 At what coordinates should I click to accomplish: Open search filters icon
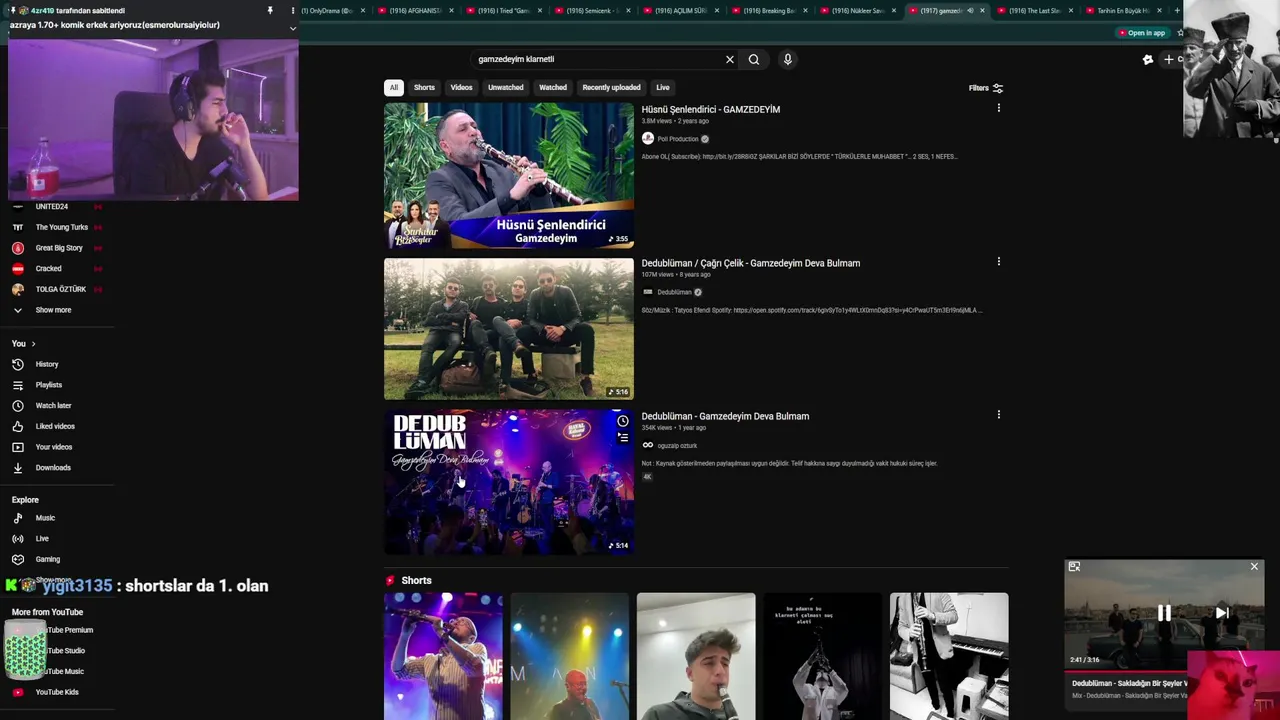coord(997,88)
